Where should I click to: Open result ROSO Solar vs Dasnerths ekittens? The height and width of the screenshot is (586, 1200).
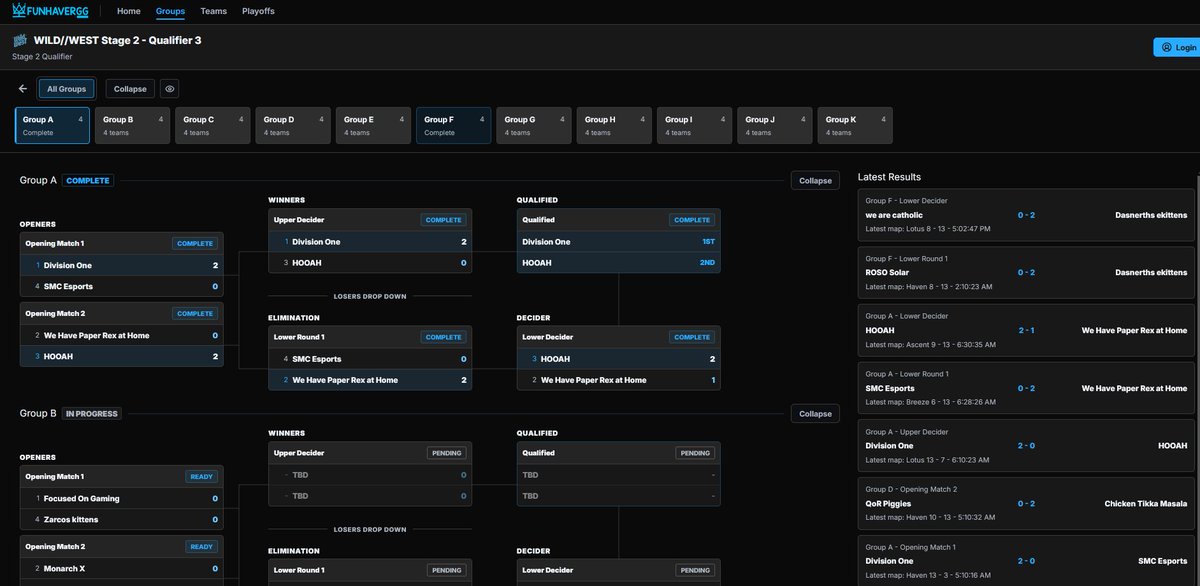[x=1026, y=272]
